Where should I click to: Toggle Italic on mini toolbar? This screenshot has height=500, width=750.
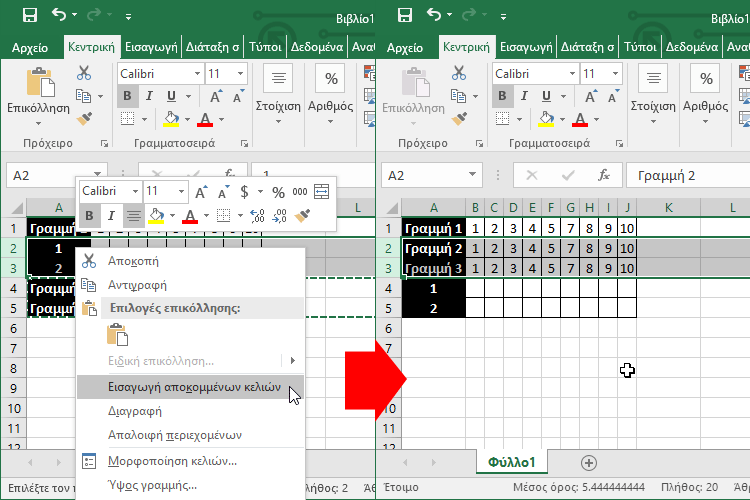(x=111, y=216)
